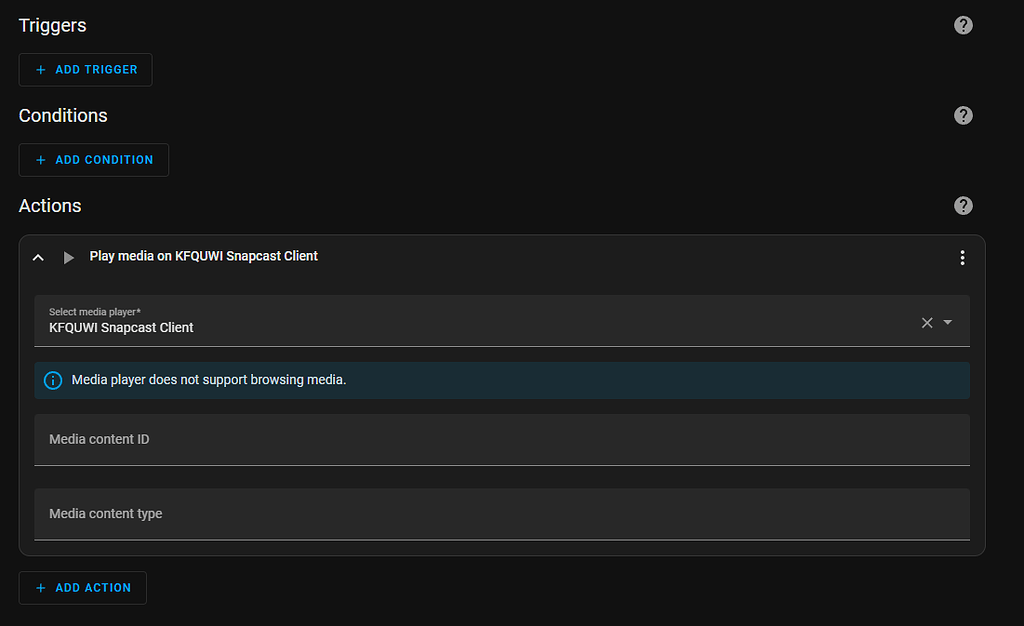
Task: Focus the Media content type field
Action: (501, 514)
